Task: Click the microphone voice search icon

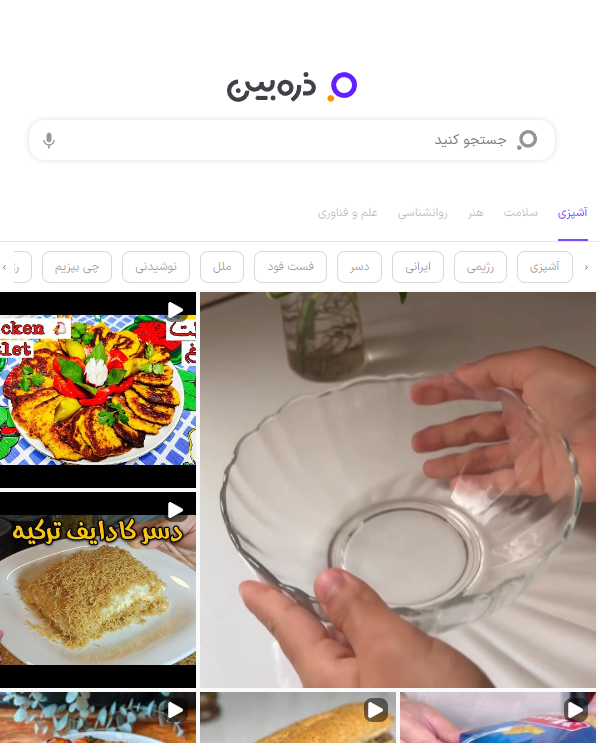Action: pos(49,140)
